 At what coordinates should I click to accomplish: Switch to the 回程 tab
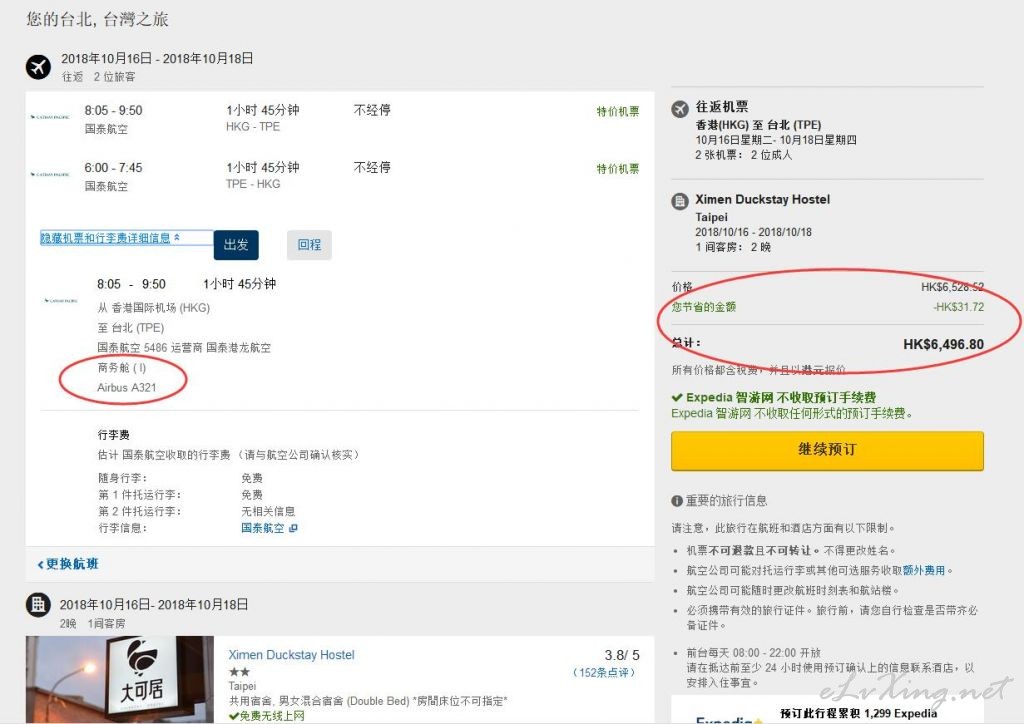(x=310, y=245)
